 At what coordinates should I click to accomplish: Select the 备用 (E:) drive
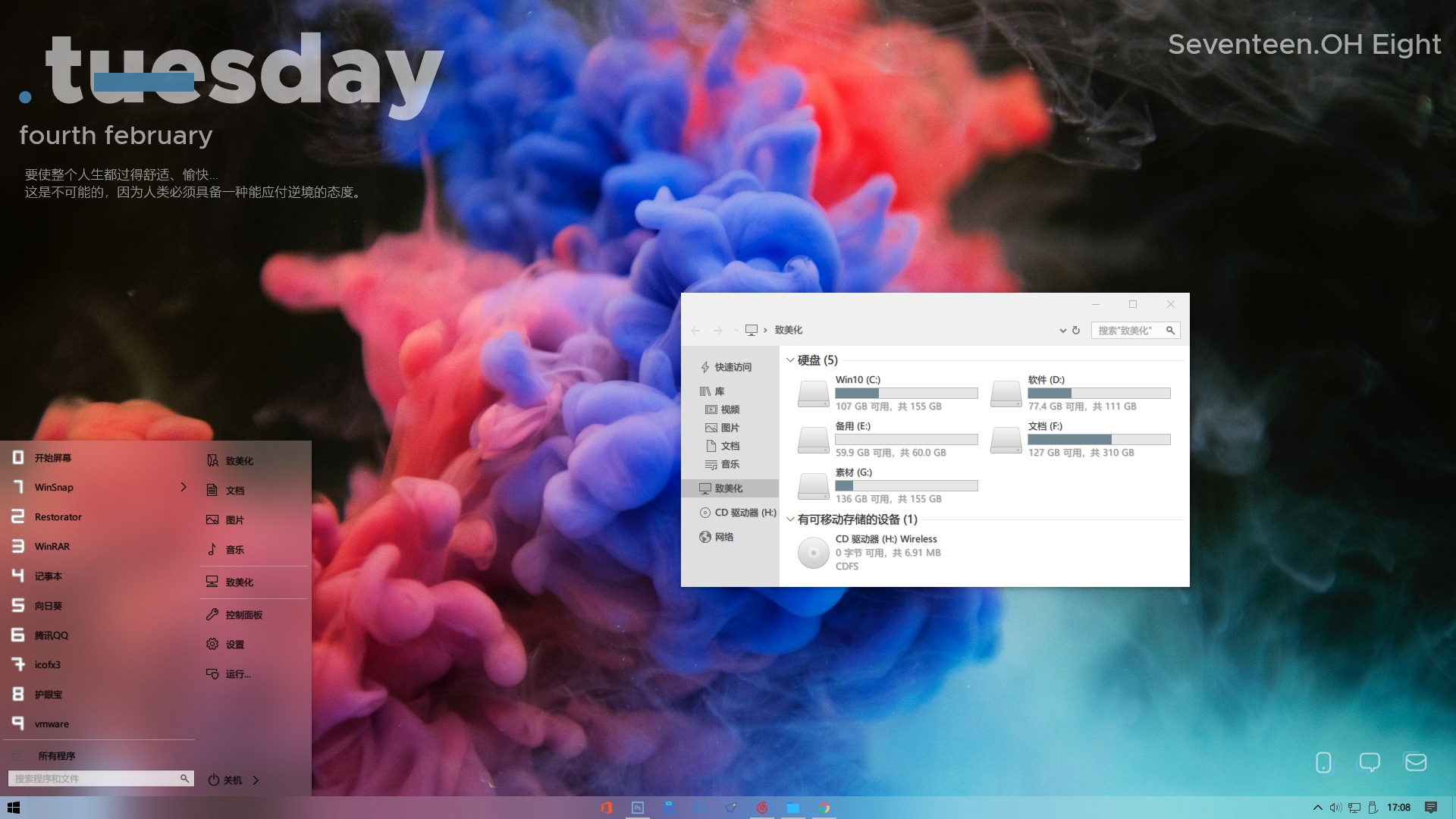[887, 440]
